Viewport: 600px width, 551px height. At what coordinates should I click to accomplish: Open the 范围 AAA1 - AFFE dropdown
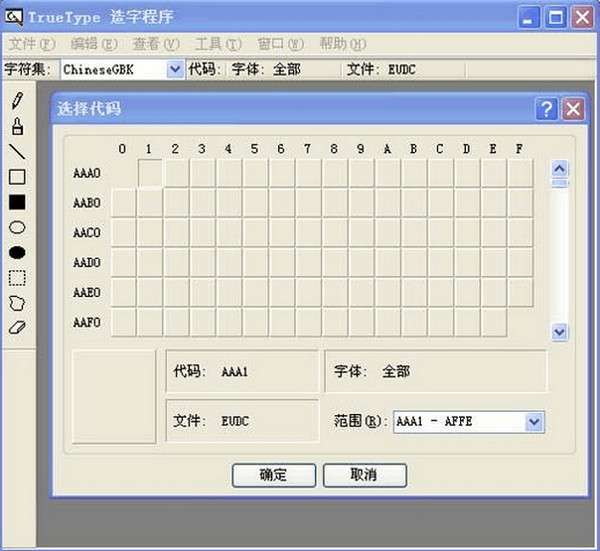[534, 422]
